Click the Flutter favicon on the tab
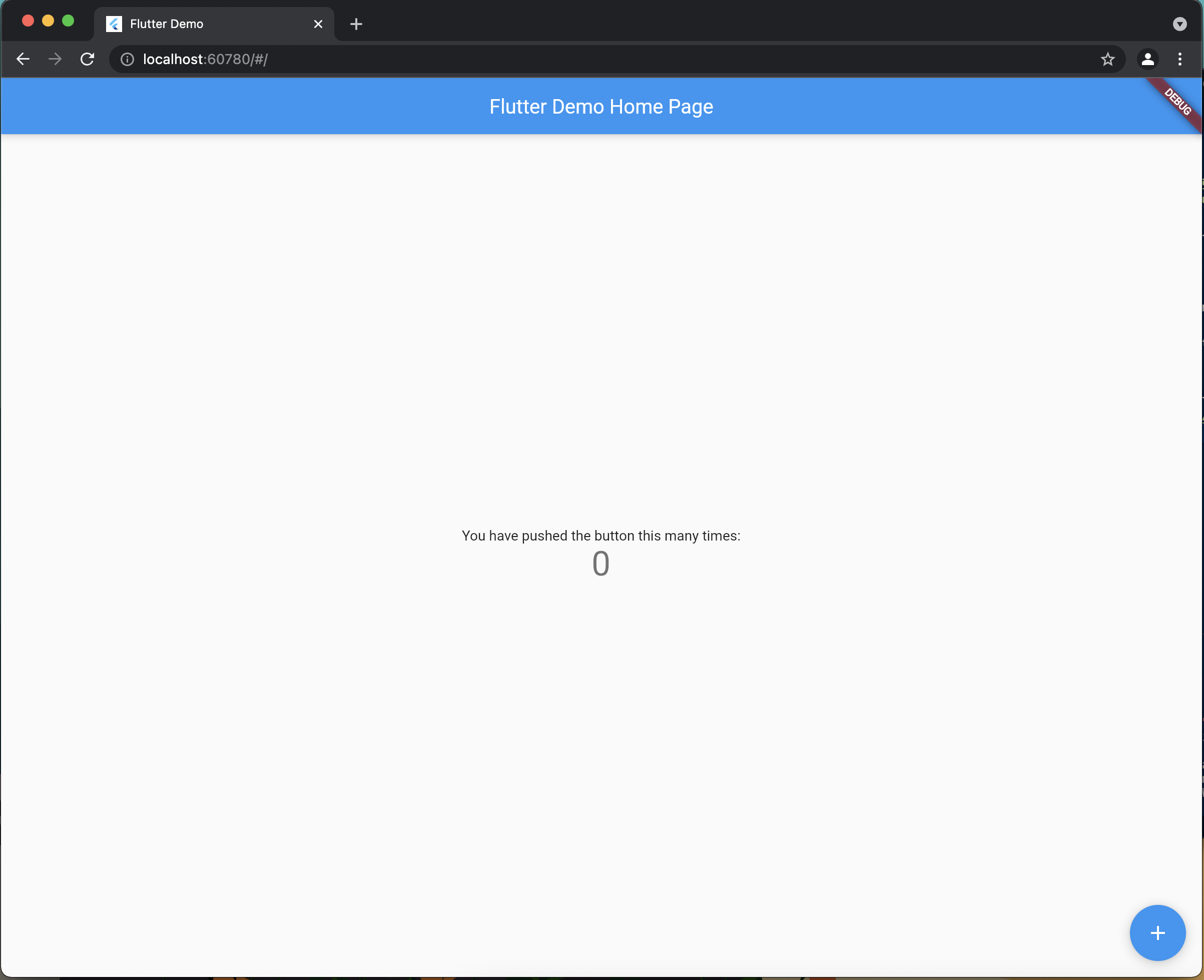This screenshot has width=1204, height=980. [x=114, y=24]
